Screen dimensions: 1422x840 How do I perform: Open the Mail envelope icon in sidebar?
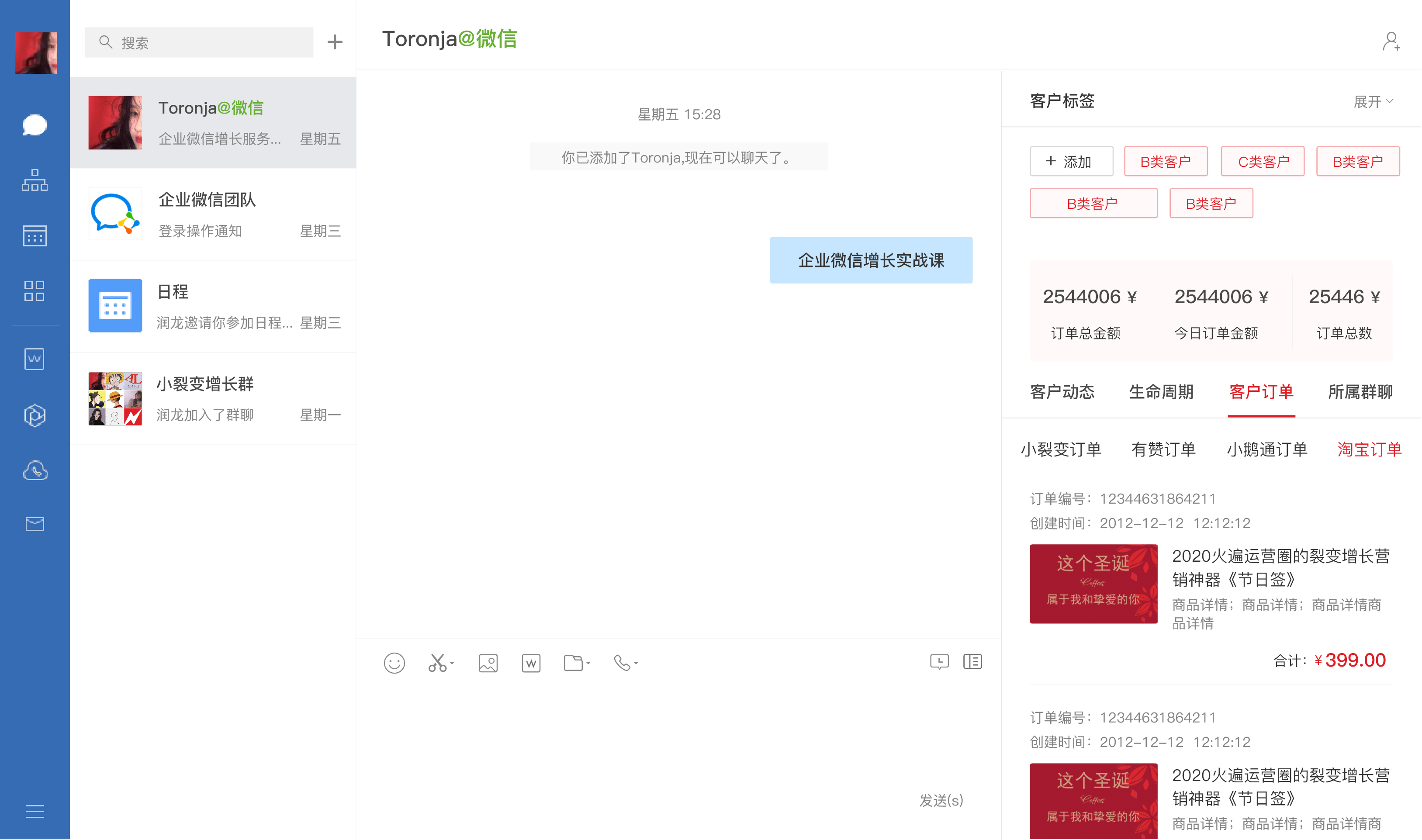35,524
